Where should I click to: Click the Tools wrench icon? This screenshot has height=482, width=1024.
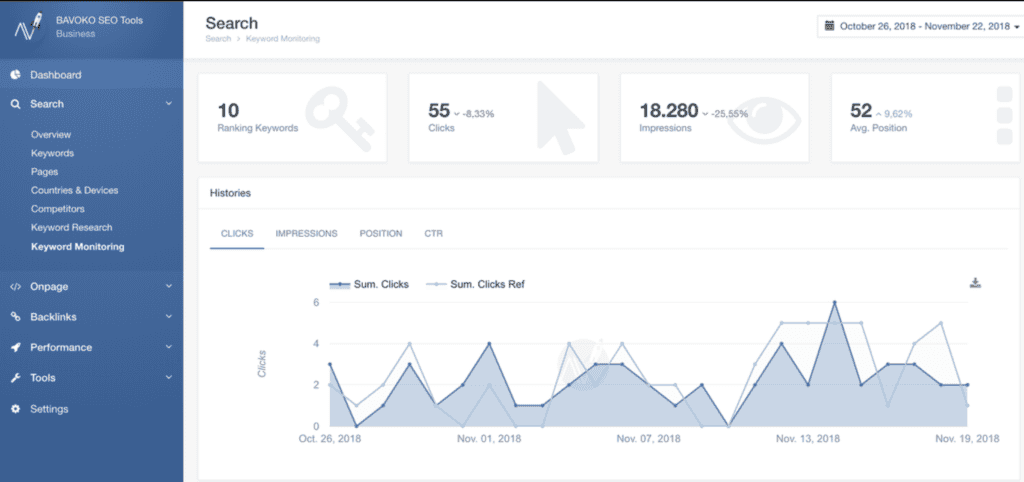(x=16, y=378)
